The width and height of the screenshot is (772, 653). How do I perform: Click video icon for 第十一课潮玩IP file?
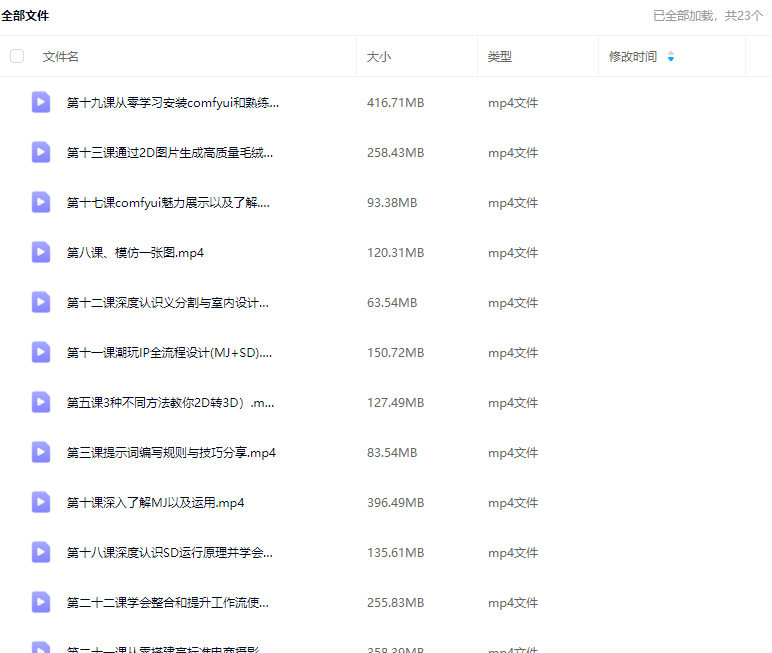[41, 352]
